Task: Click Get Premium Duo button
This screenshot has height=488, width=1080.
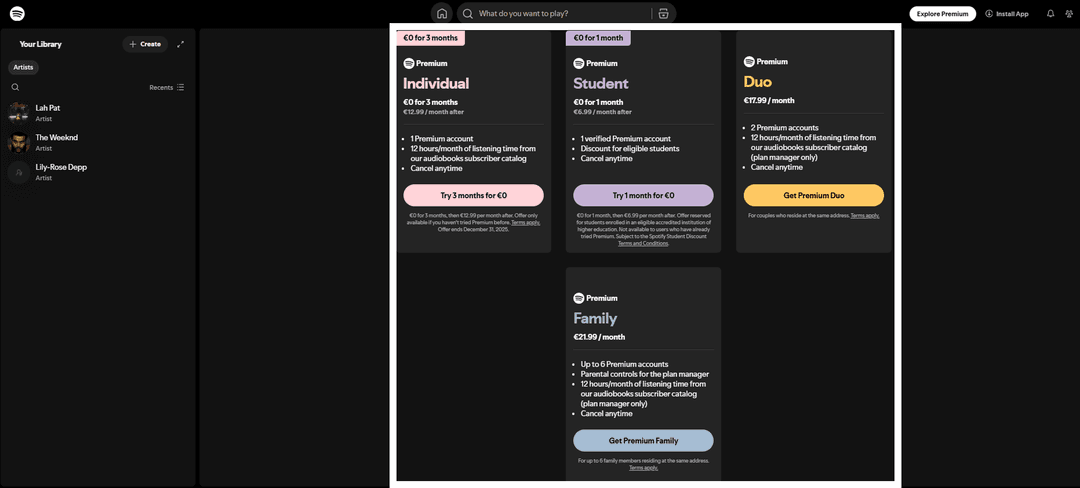Action: 813,195
